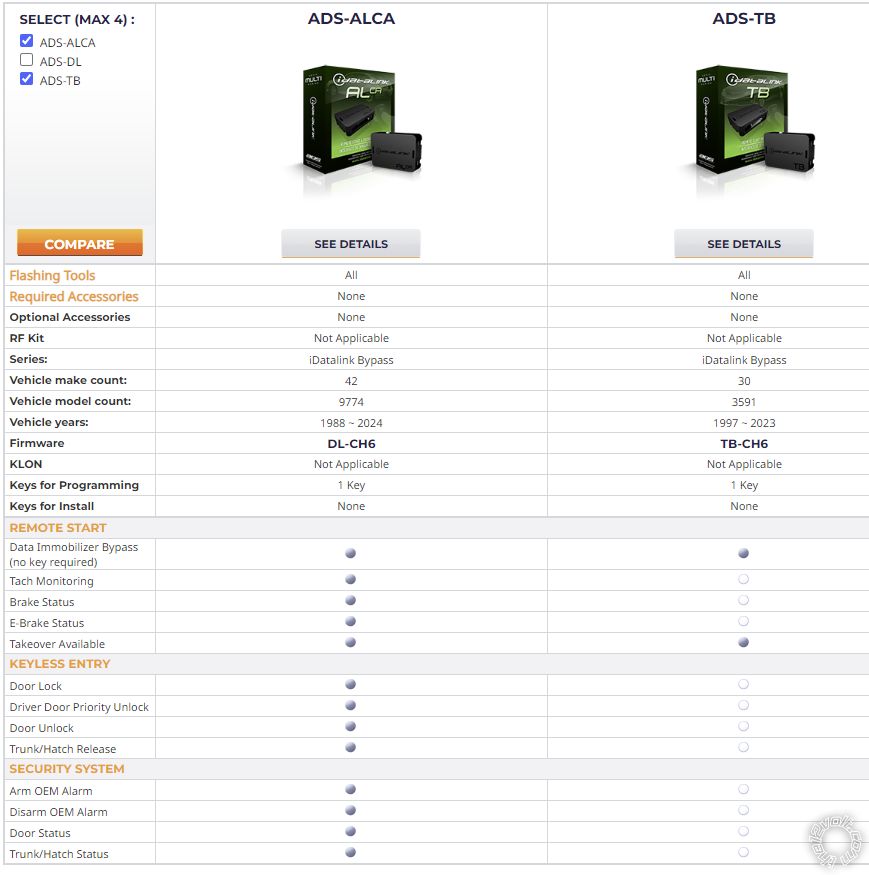Uncheck the ADS-ALCA checkbox
This screenshot has height=875, width=869.
[26, 41]
